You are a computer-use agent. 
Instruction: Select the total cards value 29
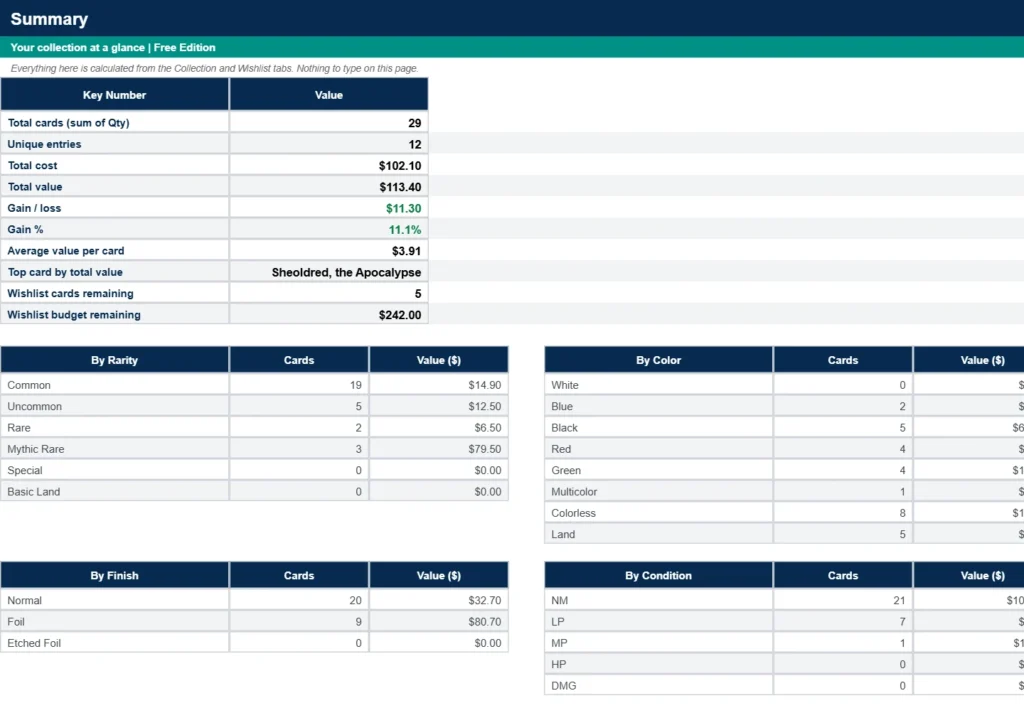pos(328,123)
